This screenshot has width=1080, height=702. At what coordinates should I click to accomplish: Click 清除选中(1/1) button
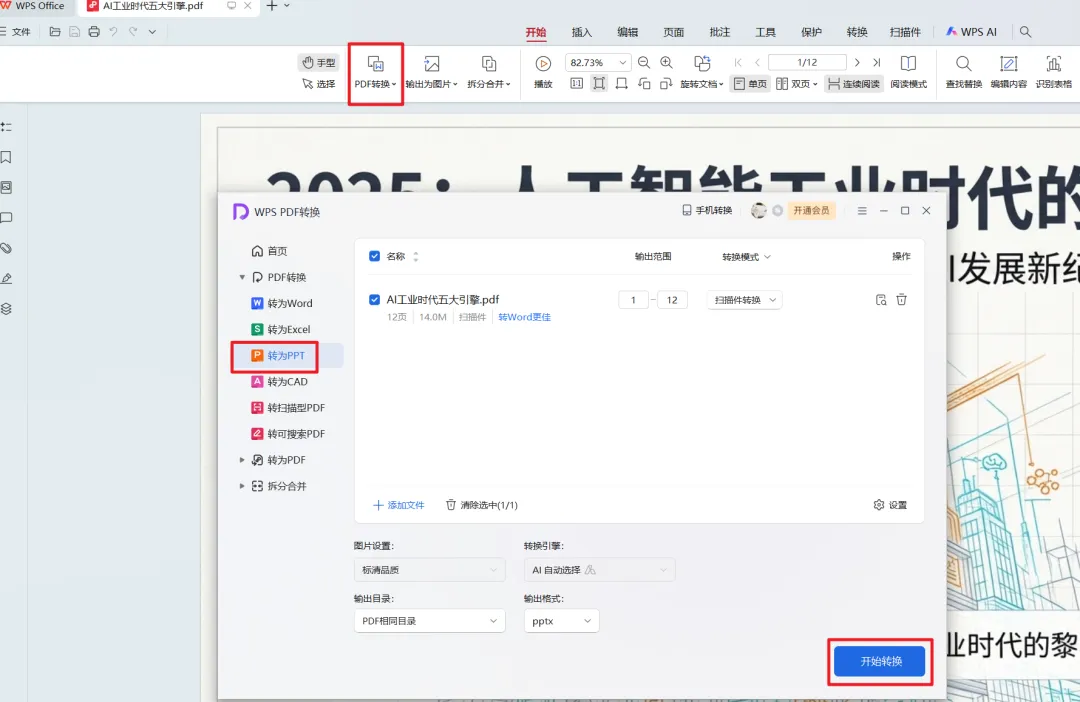click(481, 505)
